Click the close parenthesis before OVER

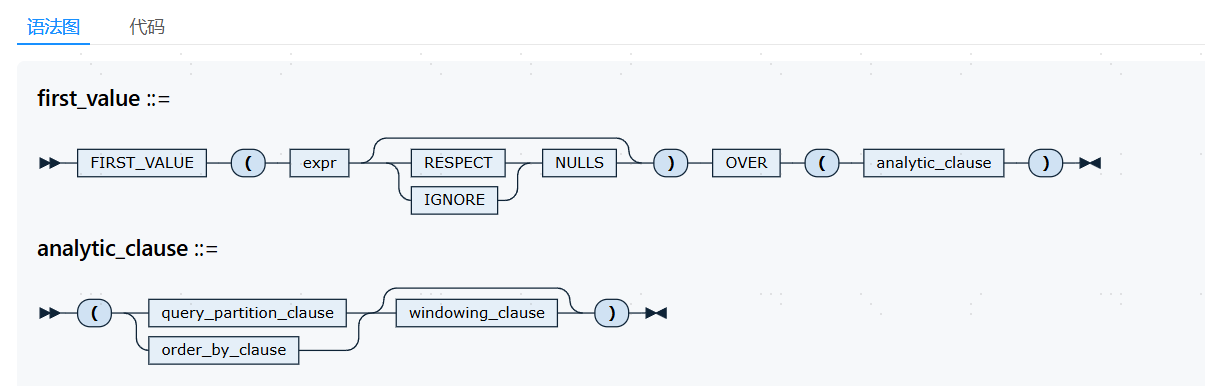[671, 162]
